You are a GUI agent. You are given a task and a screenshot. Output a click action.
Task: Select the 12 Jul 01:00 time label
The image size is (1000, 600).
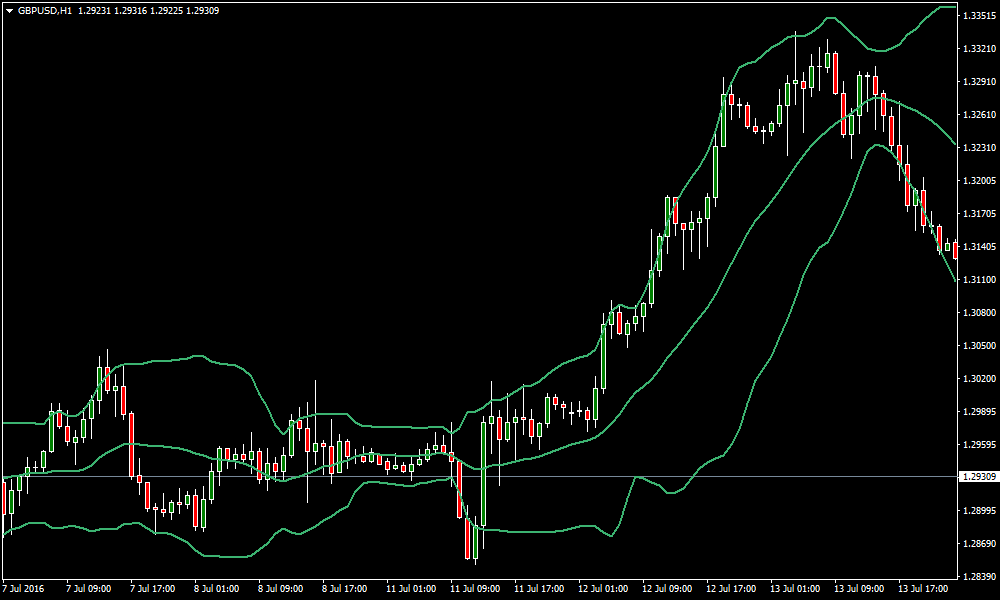click(601, 589)
